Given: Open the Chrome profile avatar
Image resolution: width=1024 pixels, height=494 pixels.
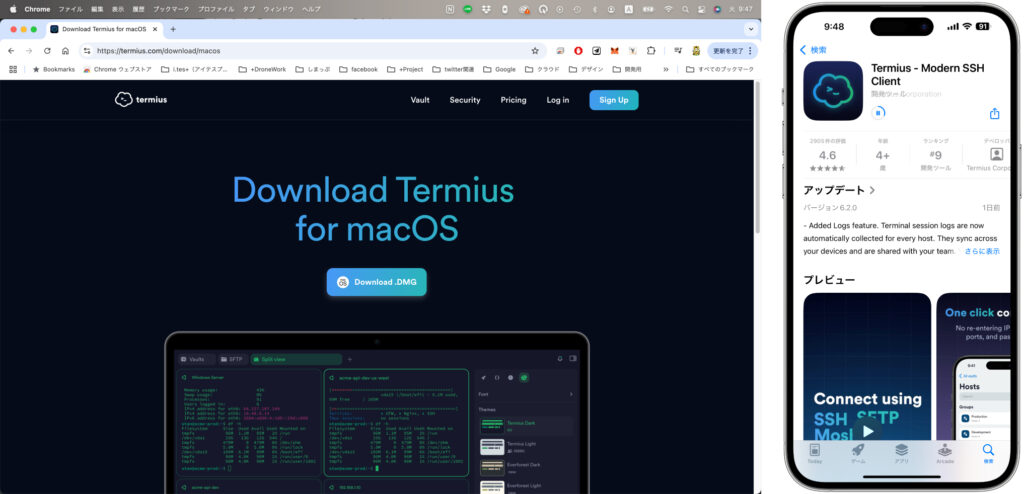Looking at the screenshot, I should (696, 51).
